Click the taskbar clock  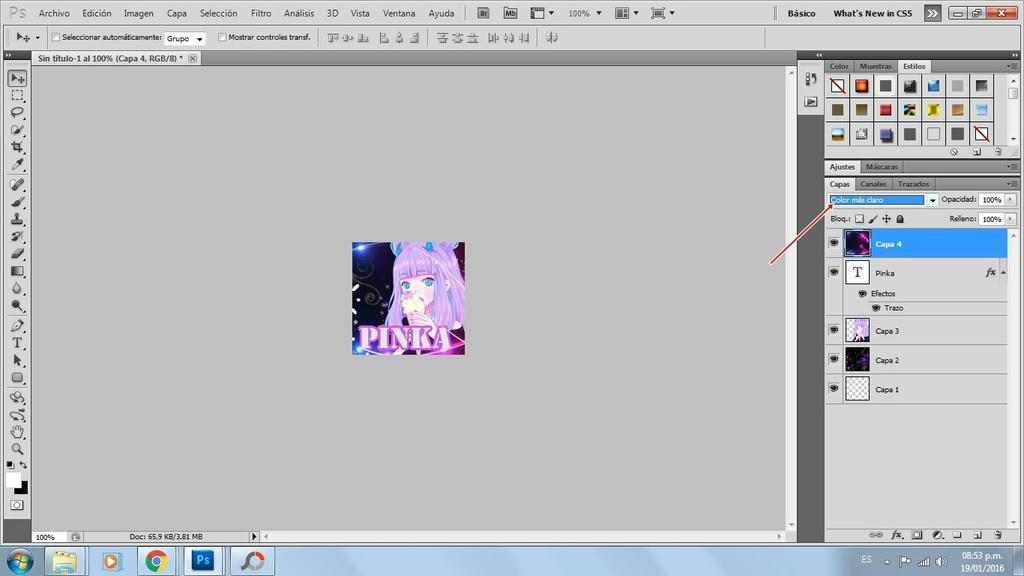pos(982,562)
